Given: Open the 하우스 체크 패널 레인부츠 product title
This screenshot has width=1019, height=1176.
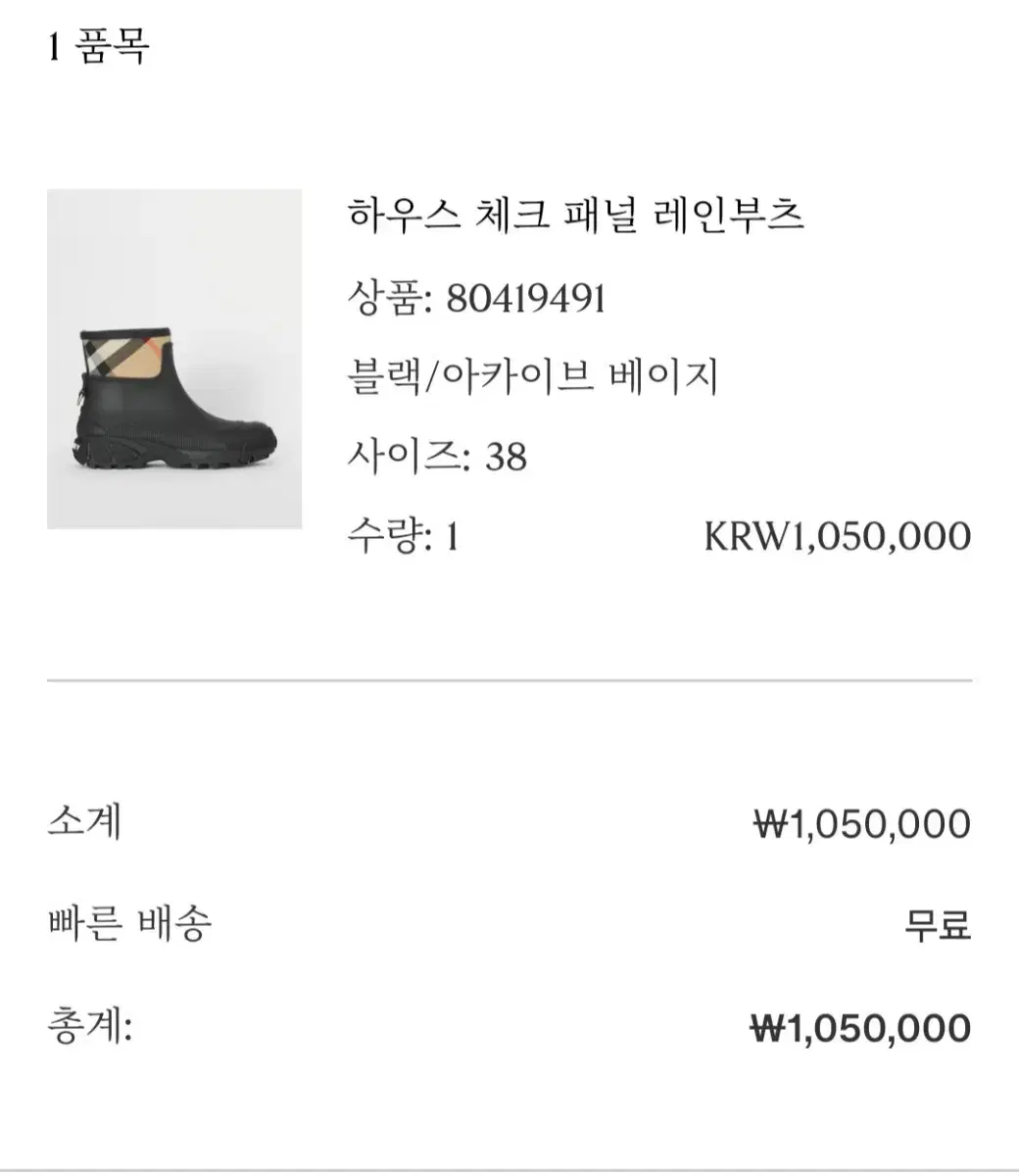Looking at the screenshot, I should (x=575, y=214).
